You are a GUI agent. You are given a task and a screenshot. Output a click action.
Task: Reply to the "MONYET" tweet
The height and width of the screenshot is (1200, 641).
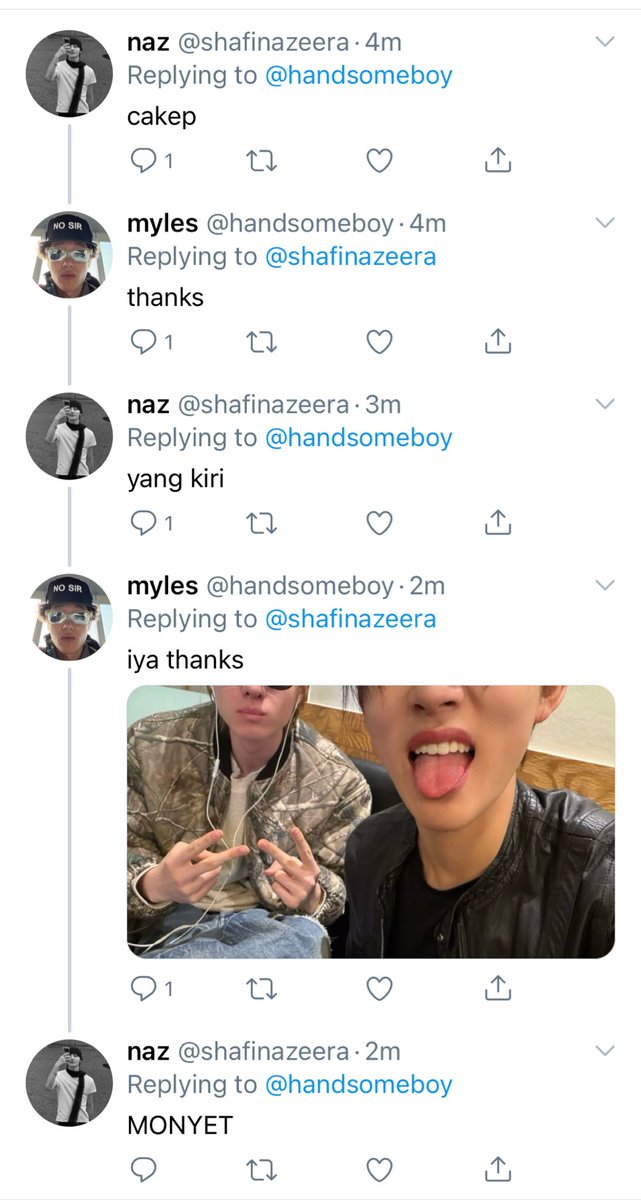coord(144,1168)
